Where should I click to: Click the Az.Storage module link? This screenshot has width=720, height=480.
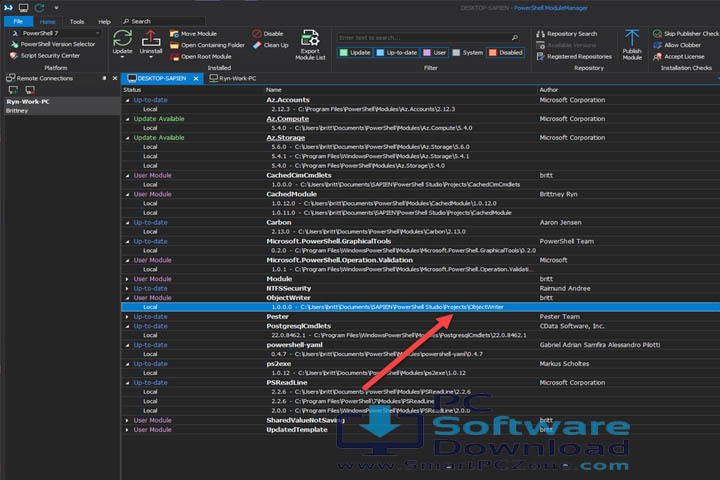click(286, 138)
